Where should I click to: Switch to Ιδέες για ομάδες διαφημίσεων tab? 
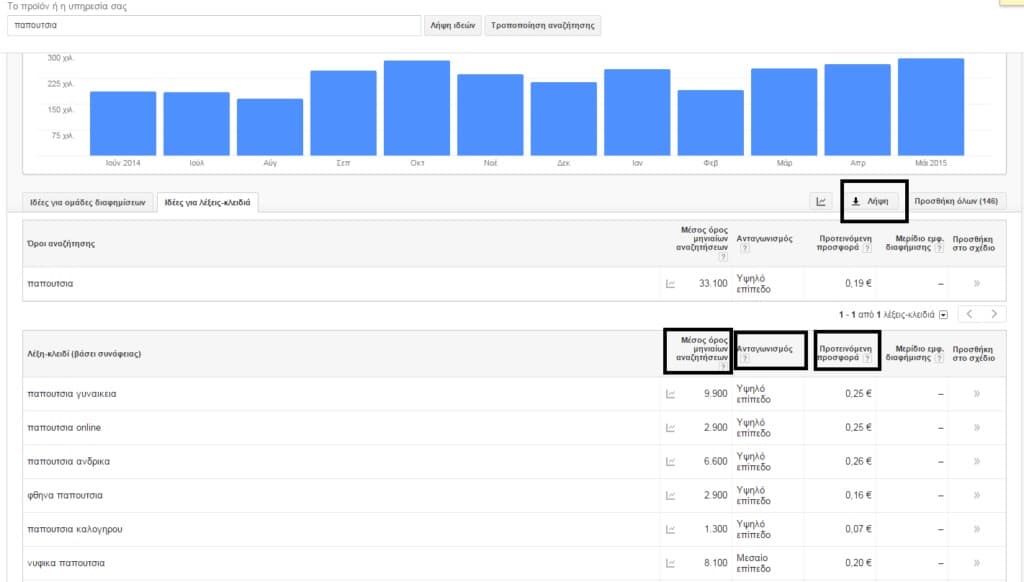(82, 203)
